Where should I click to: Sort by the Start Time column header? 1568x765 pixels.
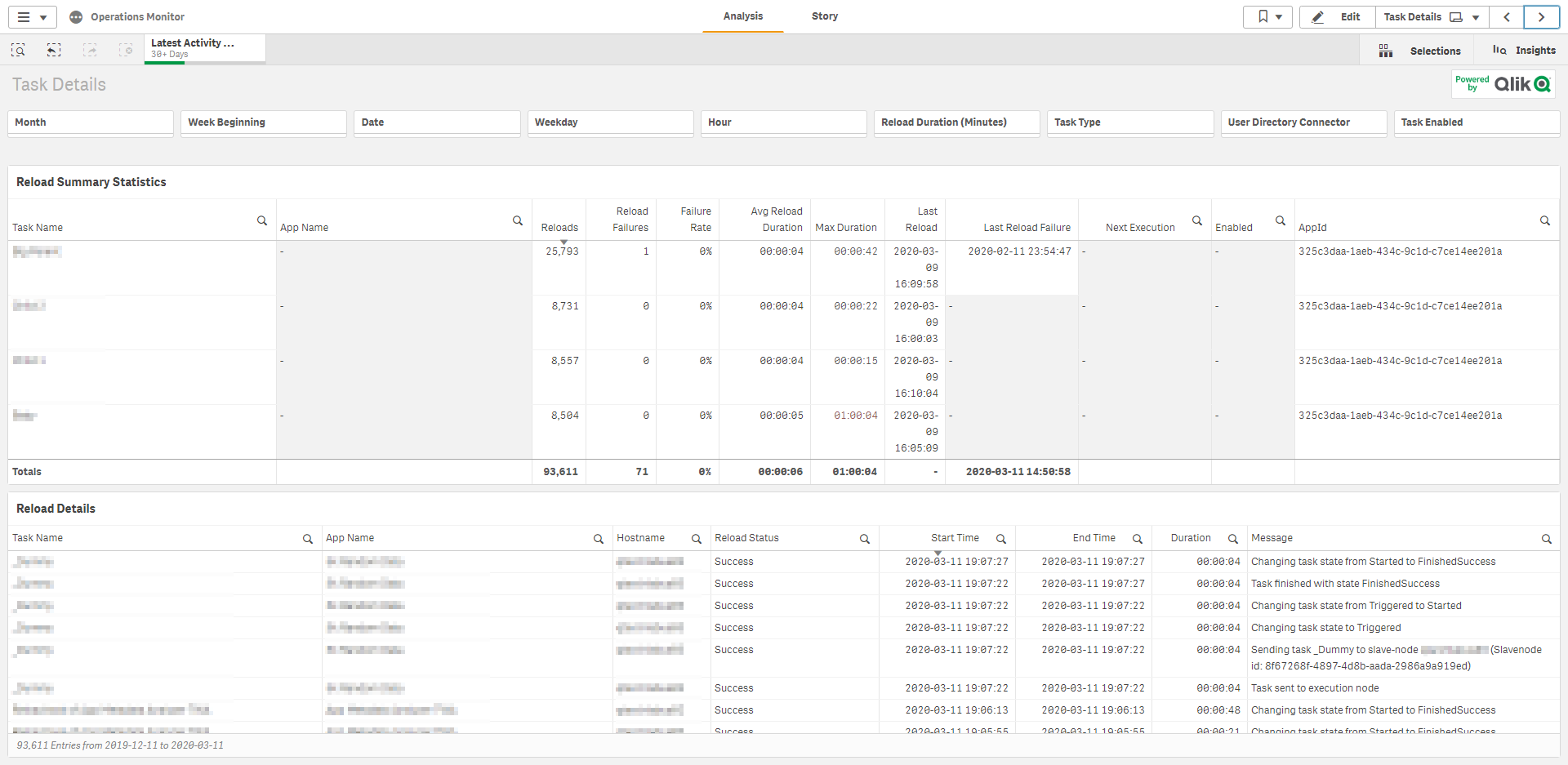click(x=954, y=538)
